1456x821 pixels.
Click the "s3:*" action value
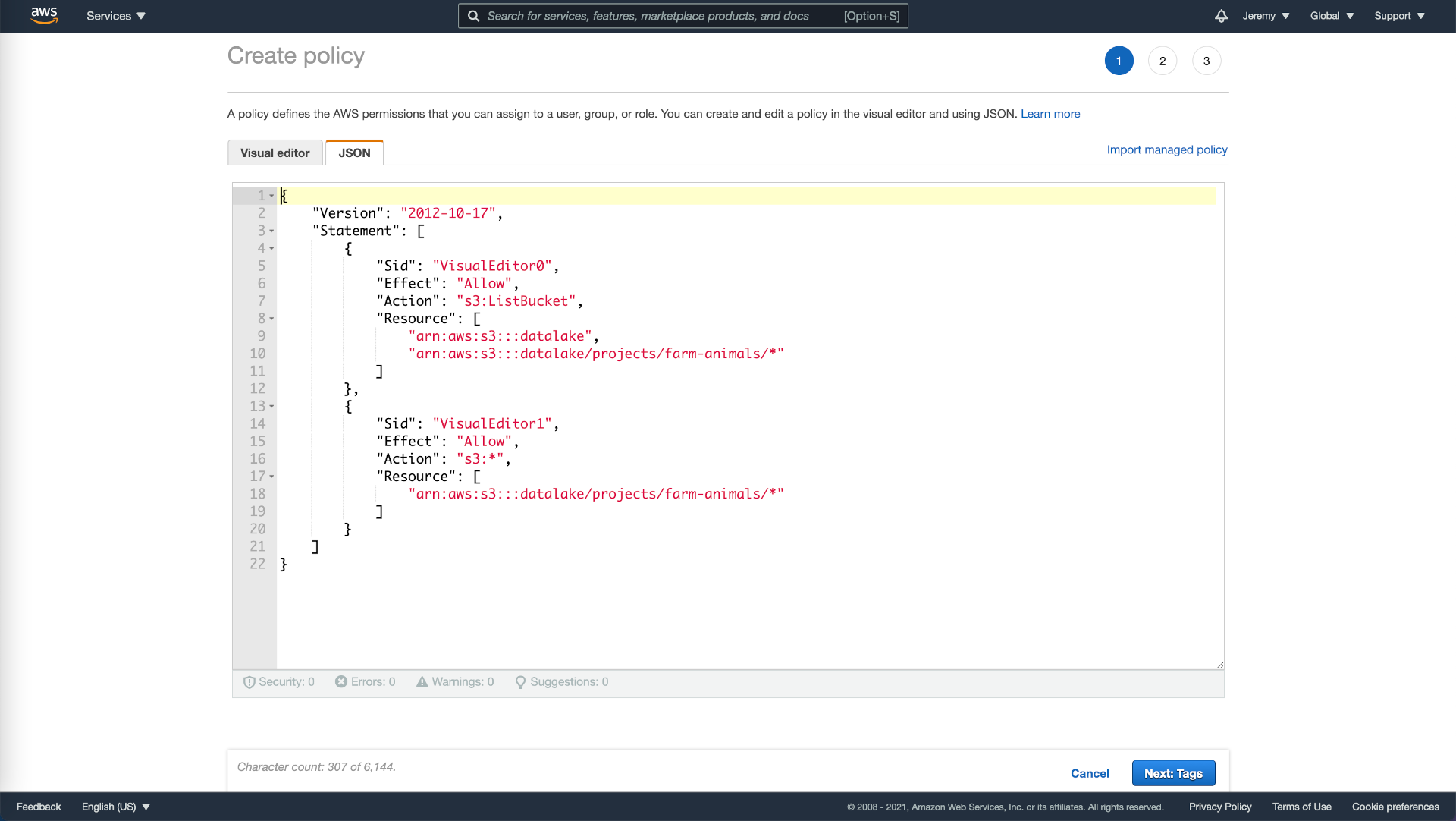tap(480, 459)
